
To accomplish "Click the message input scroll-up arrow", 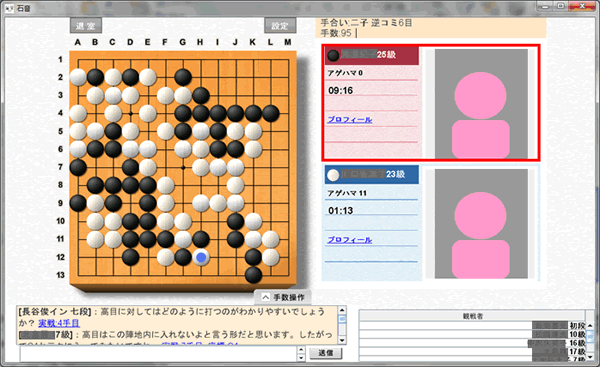I will pyautogui.click(x=301, y=350).
